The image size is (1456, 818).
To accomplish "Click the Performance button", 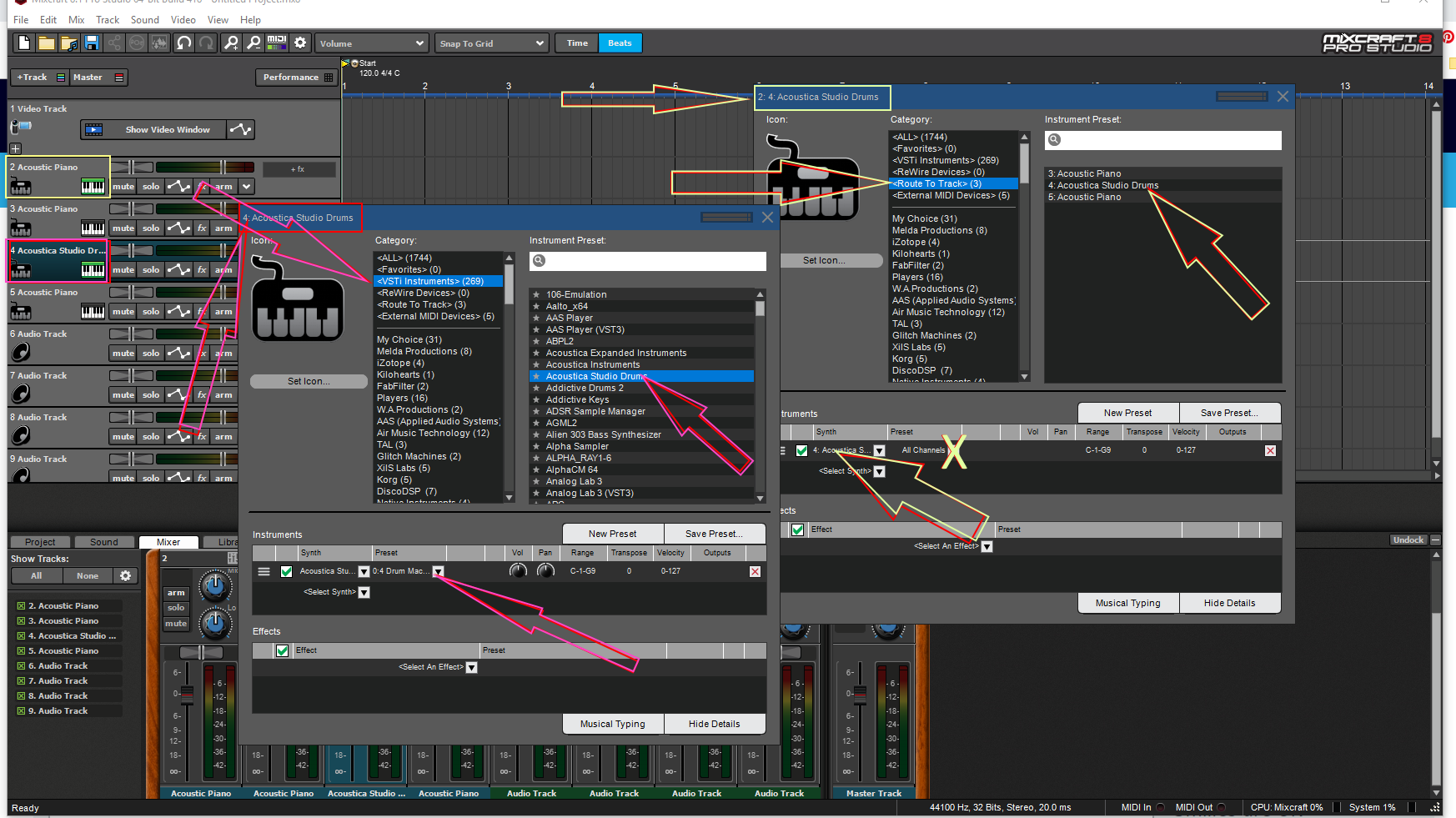I will (298, 78).
